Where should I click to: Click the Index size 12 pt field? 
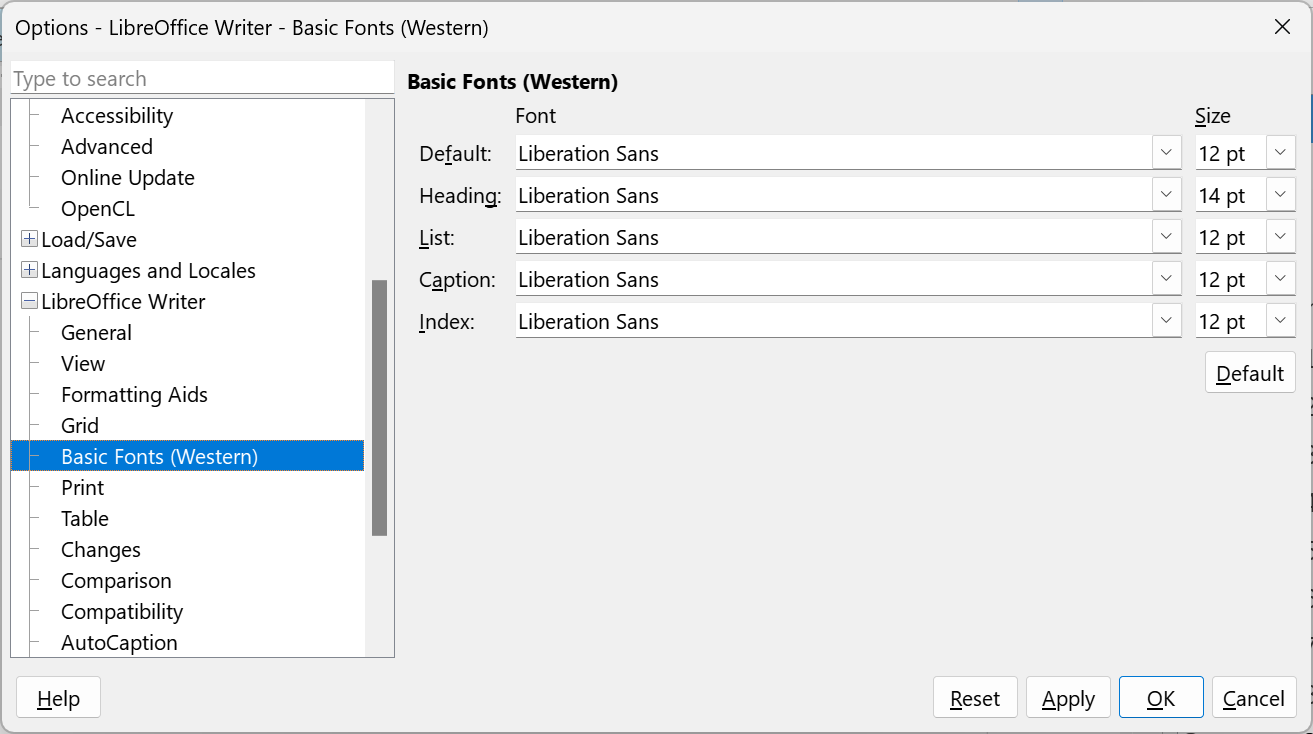1231,321
